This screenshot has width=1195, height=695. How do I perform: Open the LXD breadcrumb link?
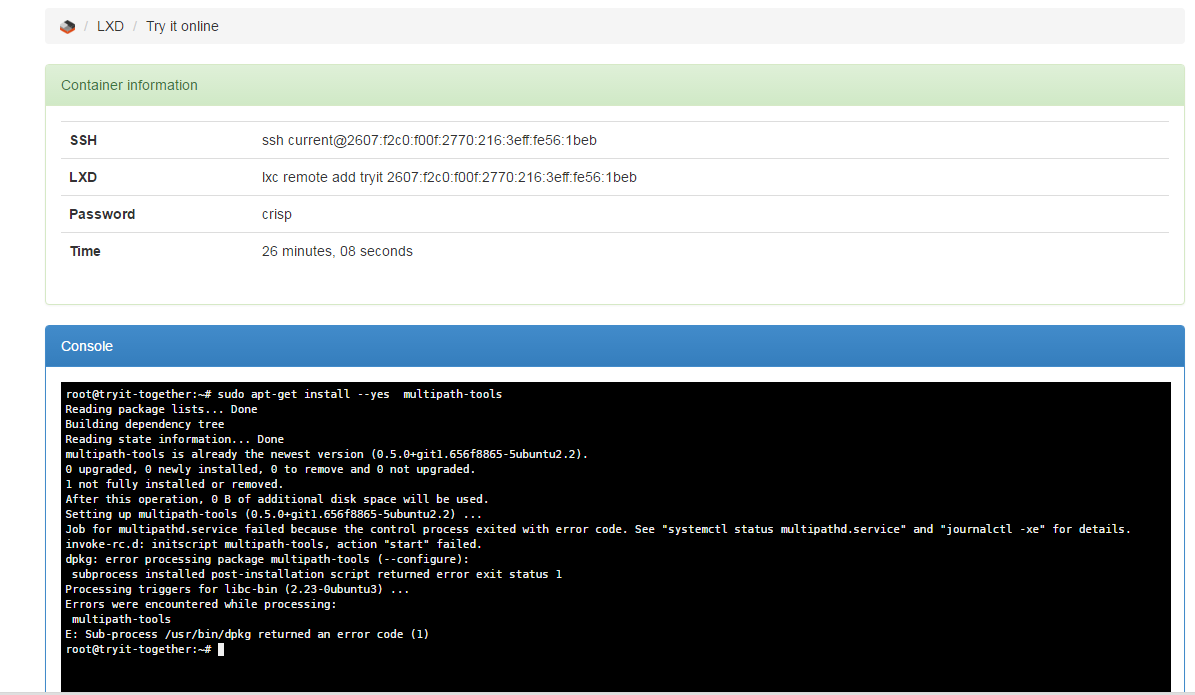[110, 26]
